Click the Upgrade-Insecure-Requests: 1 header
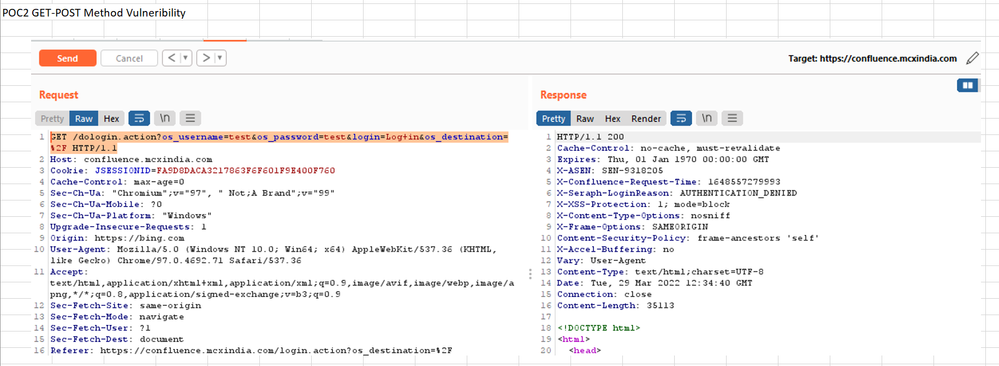Screen dimensions: 999x366 click(127, 226)
